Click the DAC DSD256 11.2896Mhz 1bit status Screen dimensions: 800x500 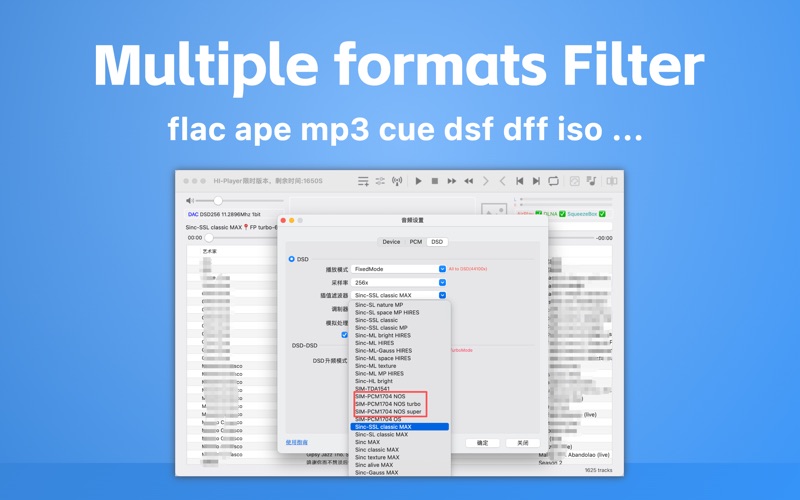point(224,214)
